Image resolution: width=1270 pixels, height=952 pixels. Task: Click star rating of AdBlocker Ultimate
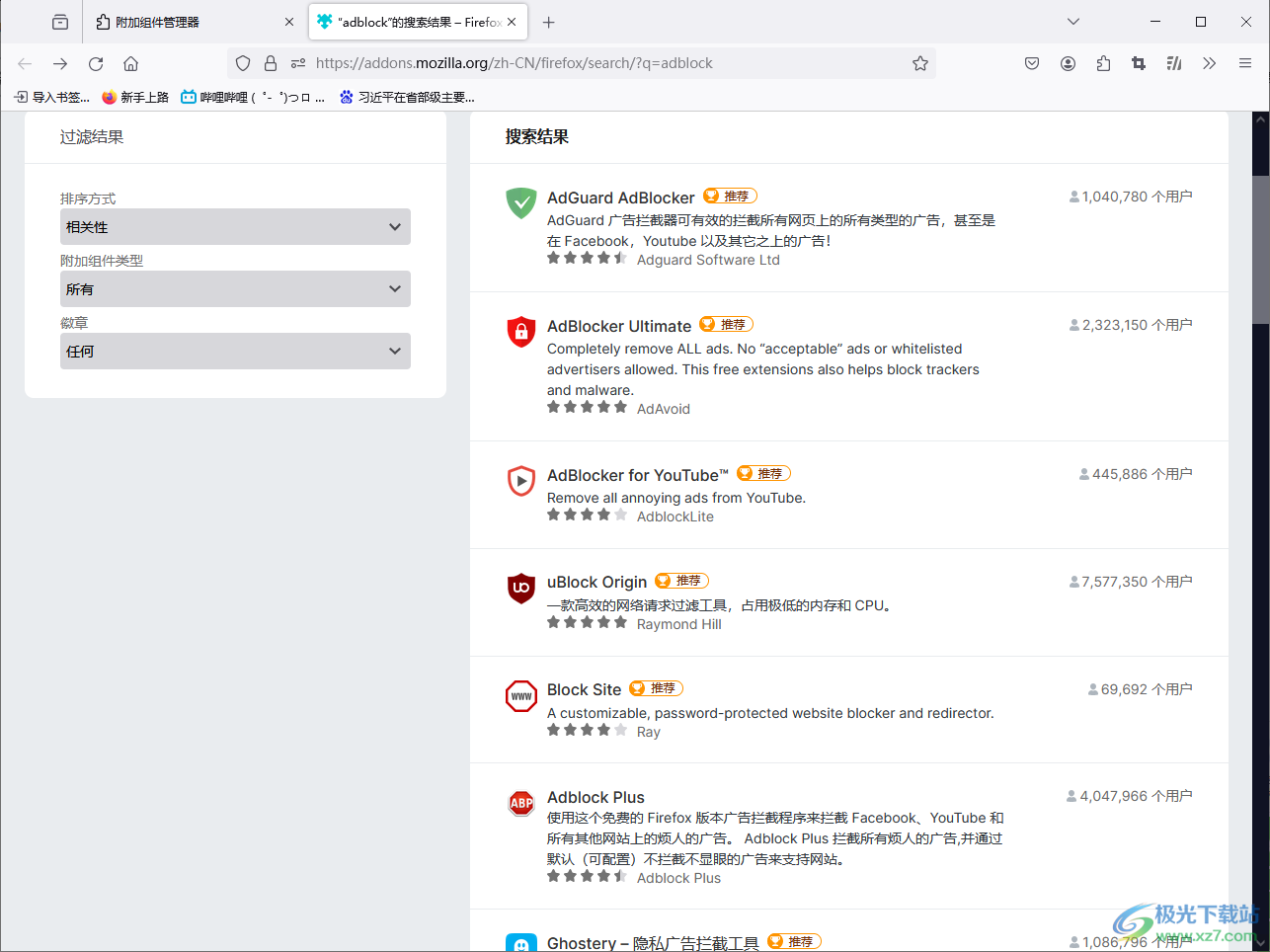587,407
